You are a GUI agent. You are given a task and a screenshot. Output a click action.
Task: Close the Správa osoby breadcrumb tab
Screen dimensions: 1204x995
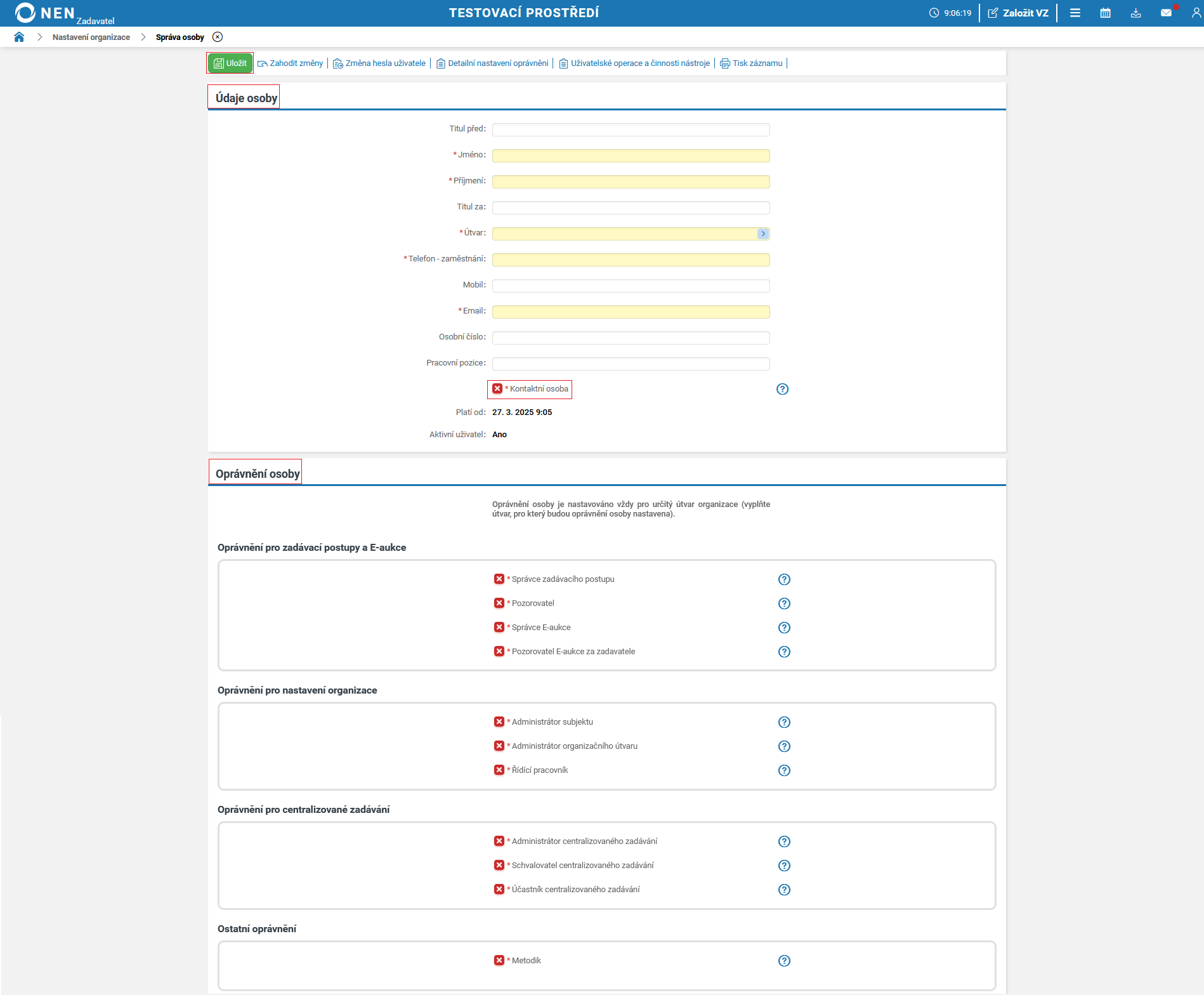[218, 37]
